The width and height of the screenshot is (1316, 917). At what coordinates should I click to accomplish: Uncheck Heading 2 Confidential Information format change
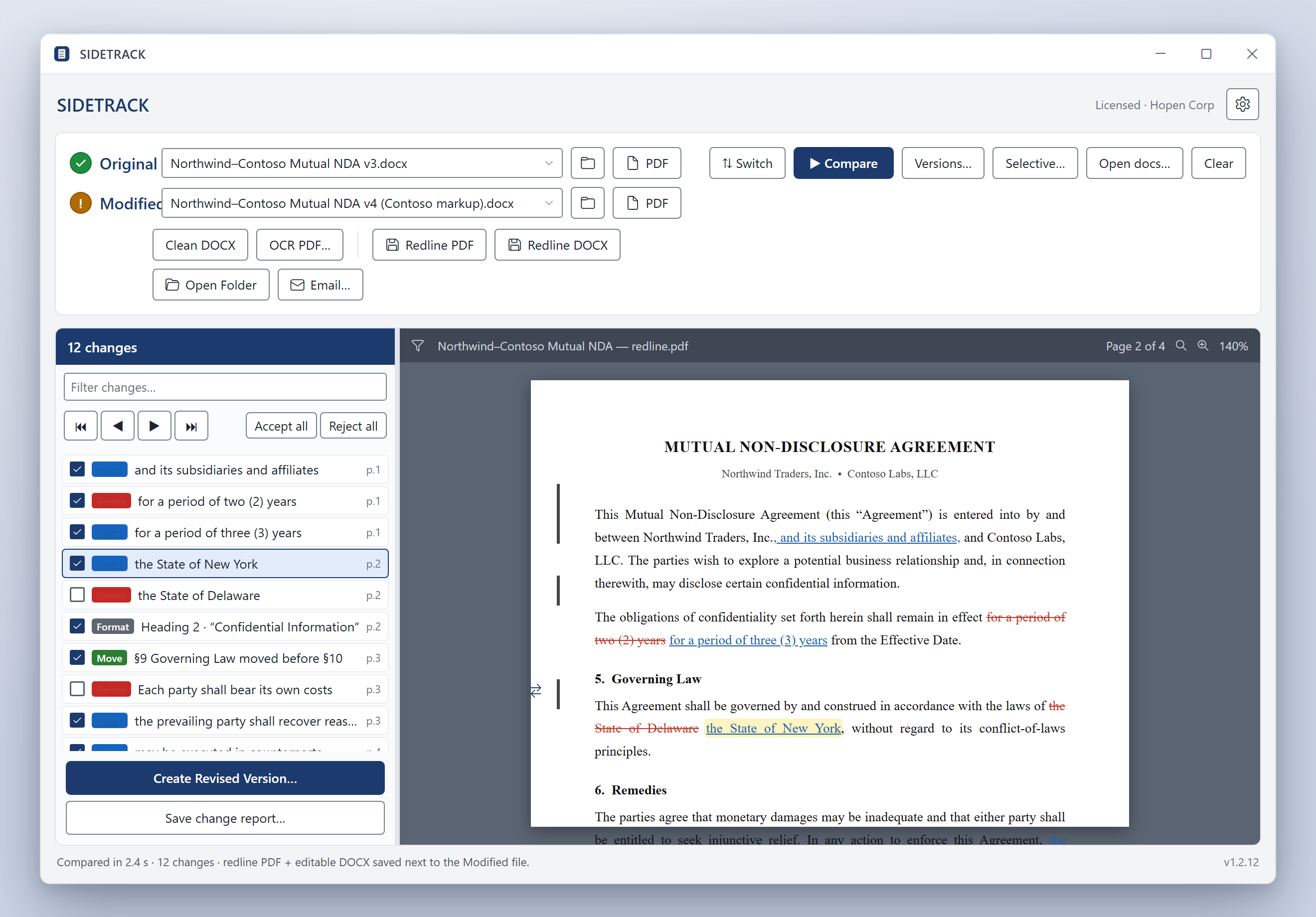point(77,626)
